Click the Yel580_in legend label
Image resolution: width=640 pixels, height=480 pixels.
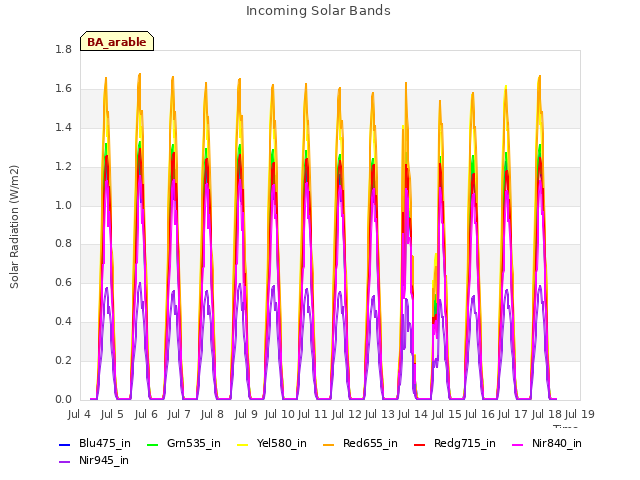point(282,444)
